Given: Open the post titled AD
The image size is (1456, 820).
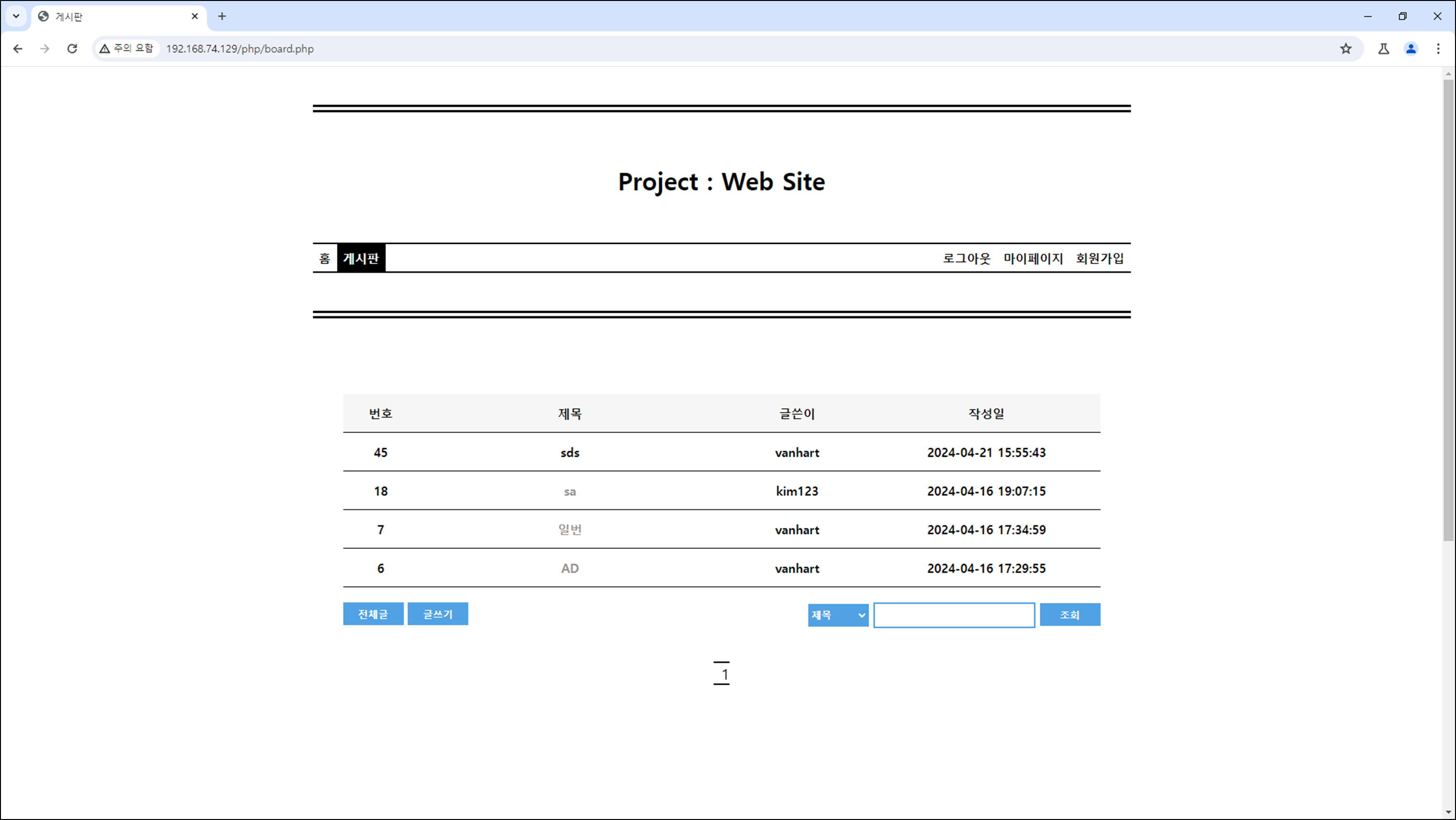Looking at the screenshot, I should (x=570, y=568).
